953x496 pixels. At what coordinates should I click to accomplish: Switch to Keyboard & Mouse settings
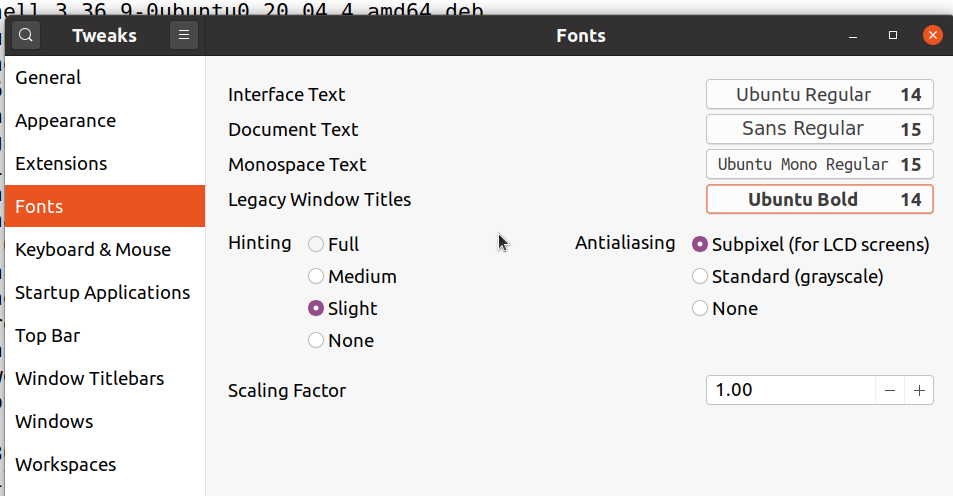pos(93,250)
